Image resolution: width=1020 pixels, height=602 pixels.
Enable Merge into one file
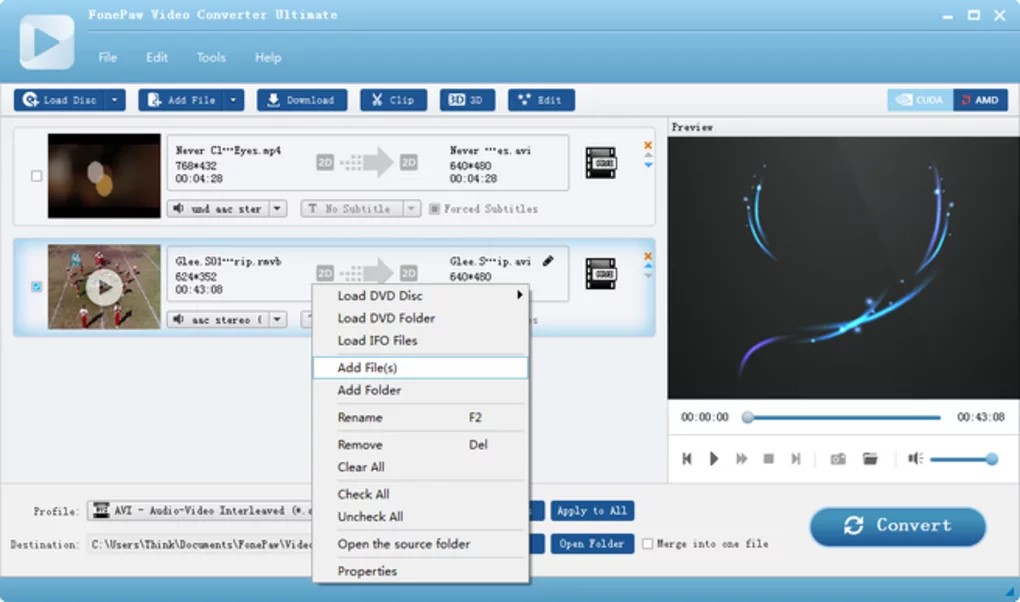tap(649, 544)
